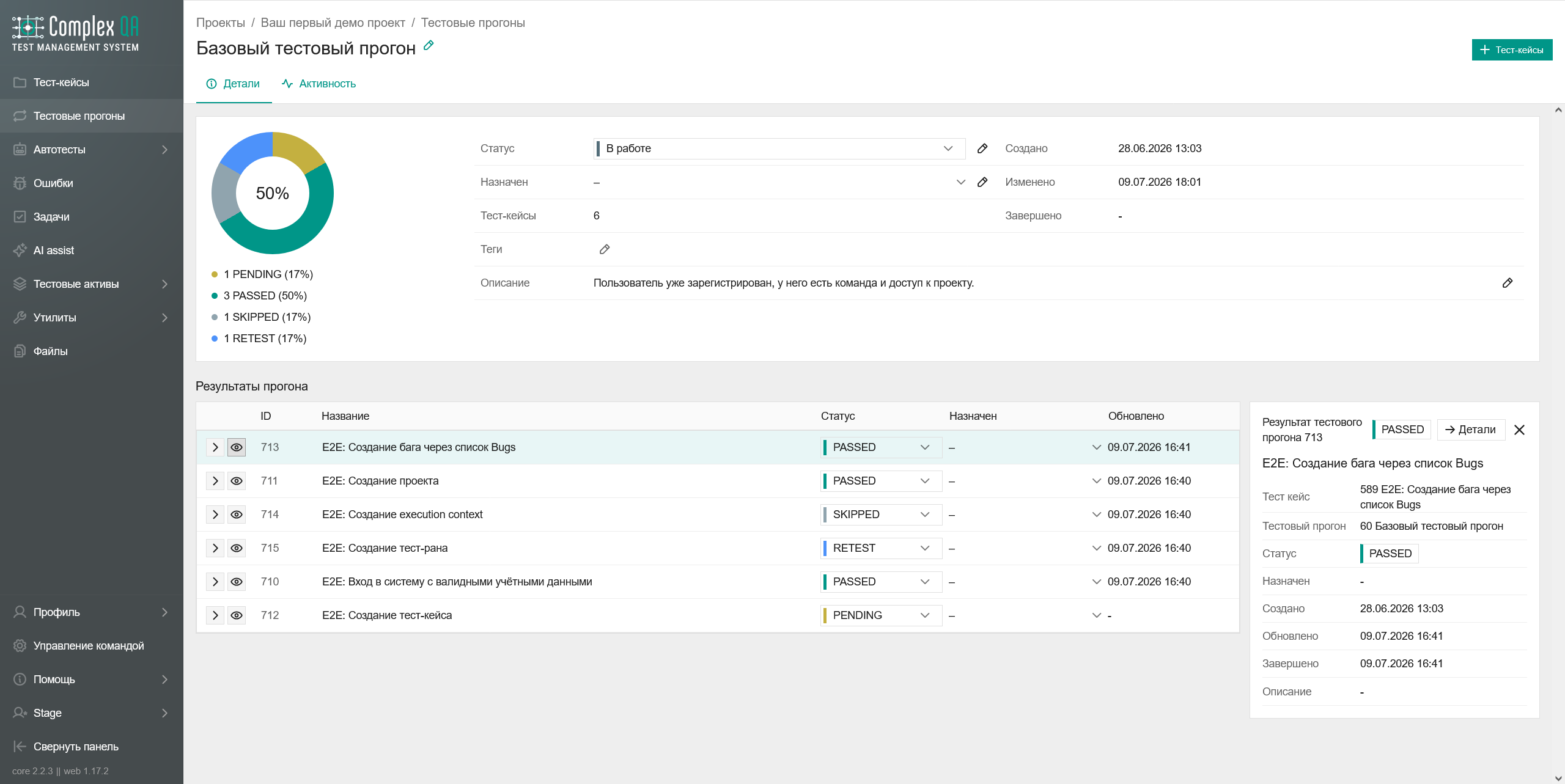
Task: Open SKIPPED status dropdown for result 714
Action: point(881,515)
